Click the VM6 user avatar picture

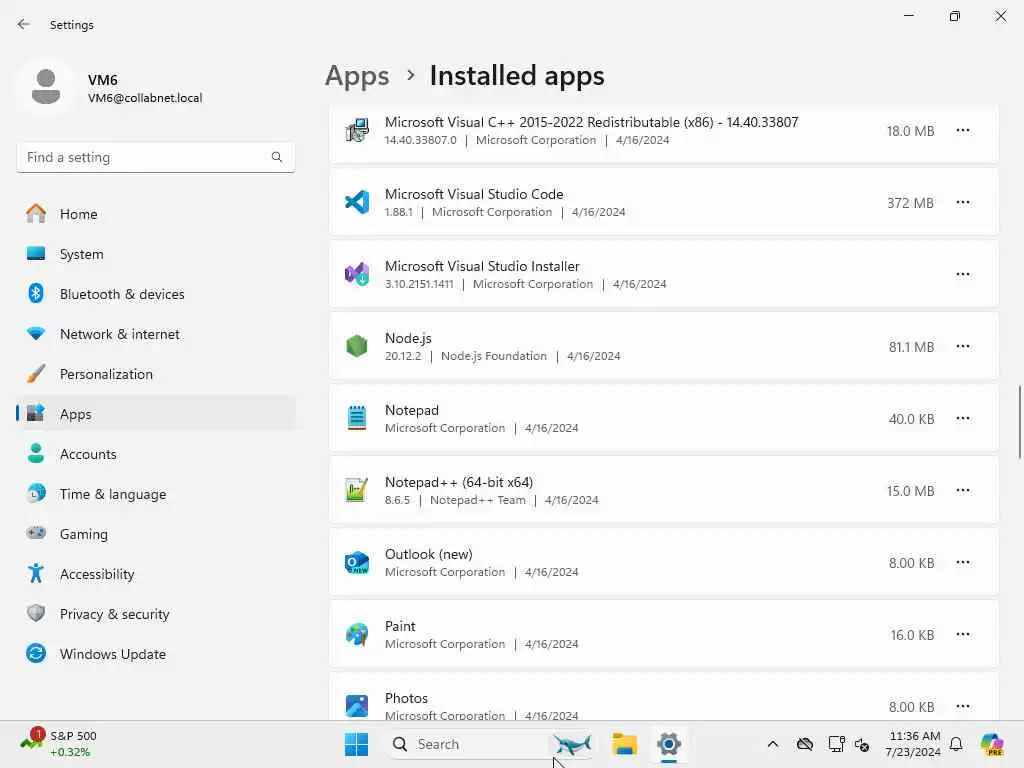click(46, 88)
